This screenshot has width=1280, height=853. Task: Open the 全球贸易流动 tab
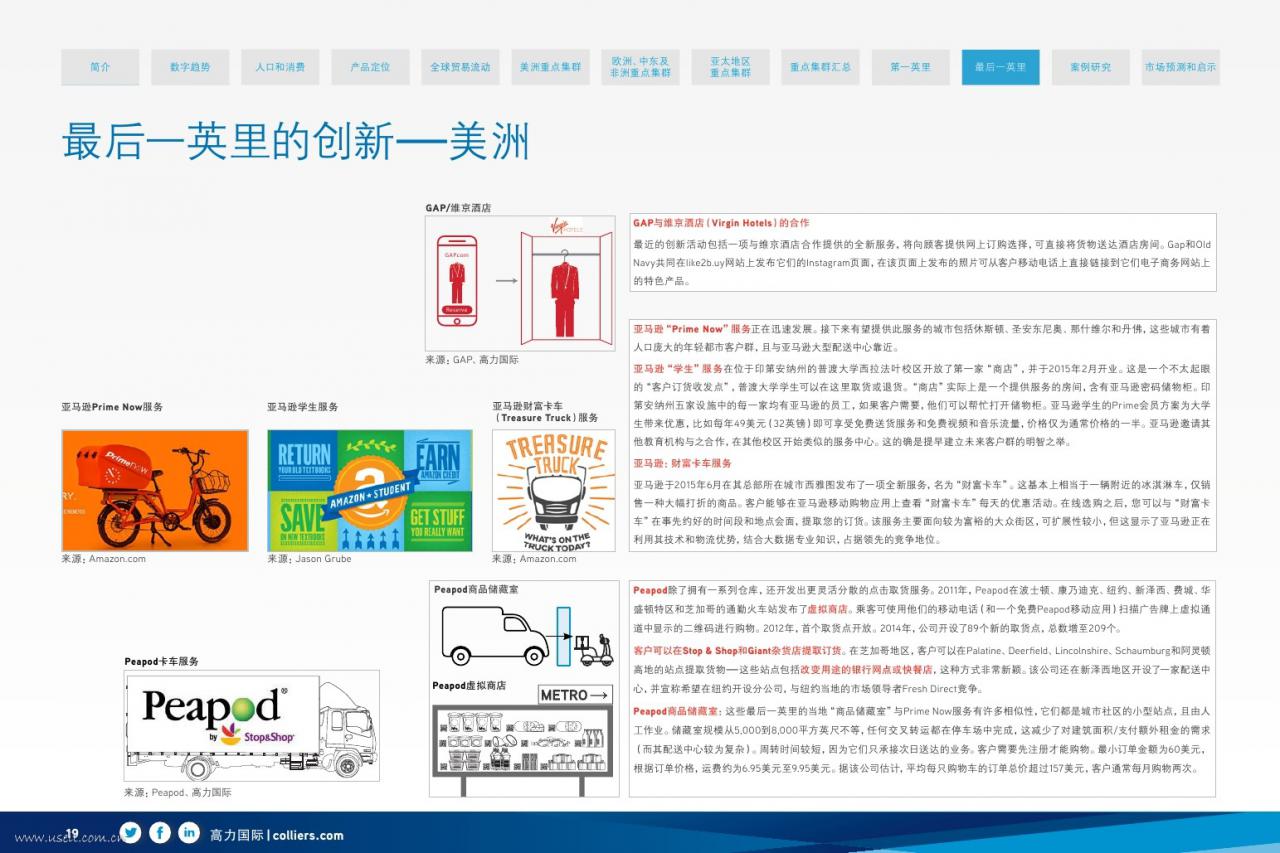click(460, 67)
